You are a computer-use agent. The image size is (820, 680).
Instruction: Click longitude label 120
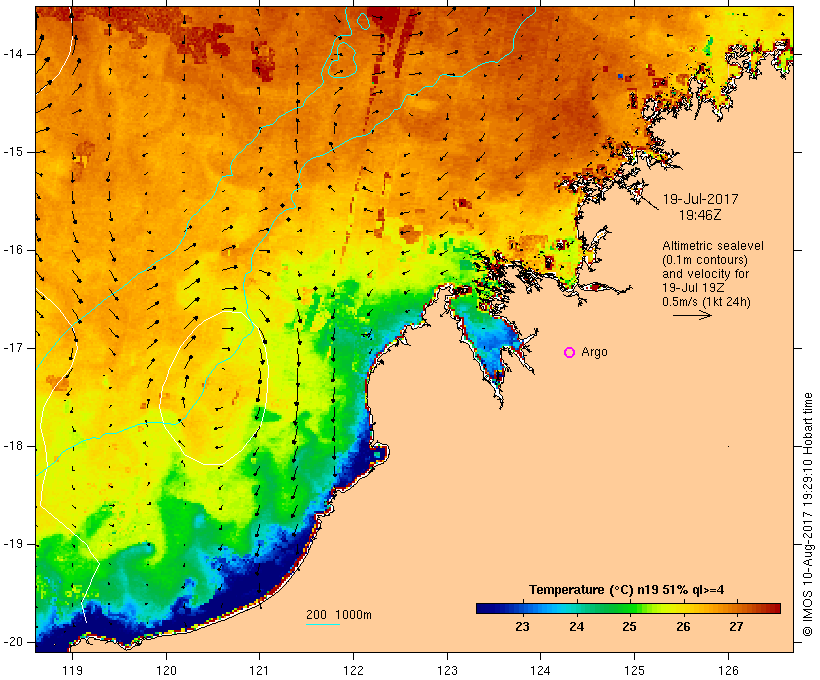pyautogui.click(x=166, y=670)
